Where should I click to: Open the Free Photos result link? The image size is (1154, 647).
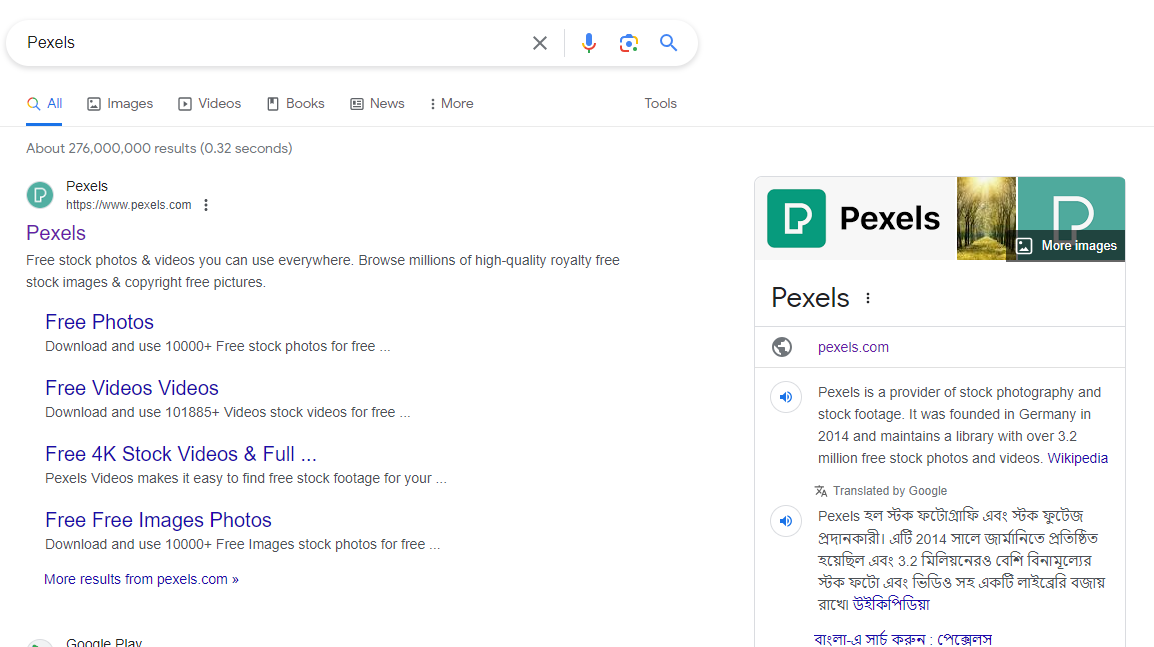[x=99, y=322]
